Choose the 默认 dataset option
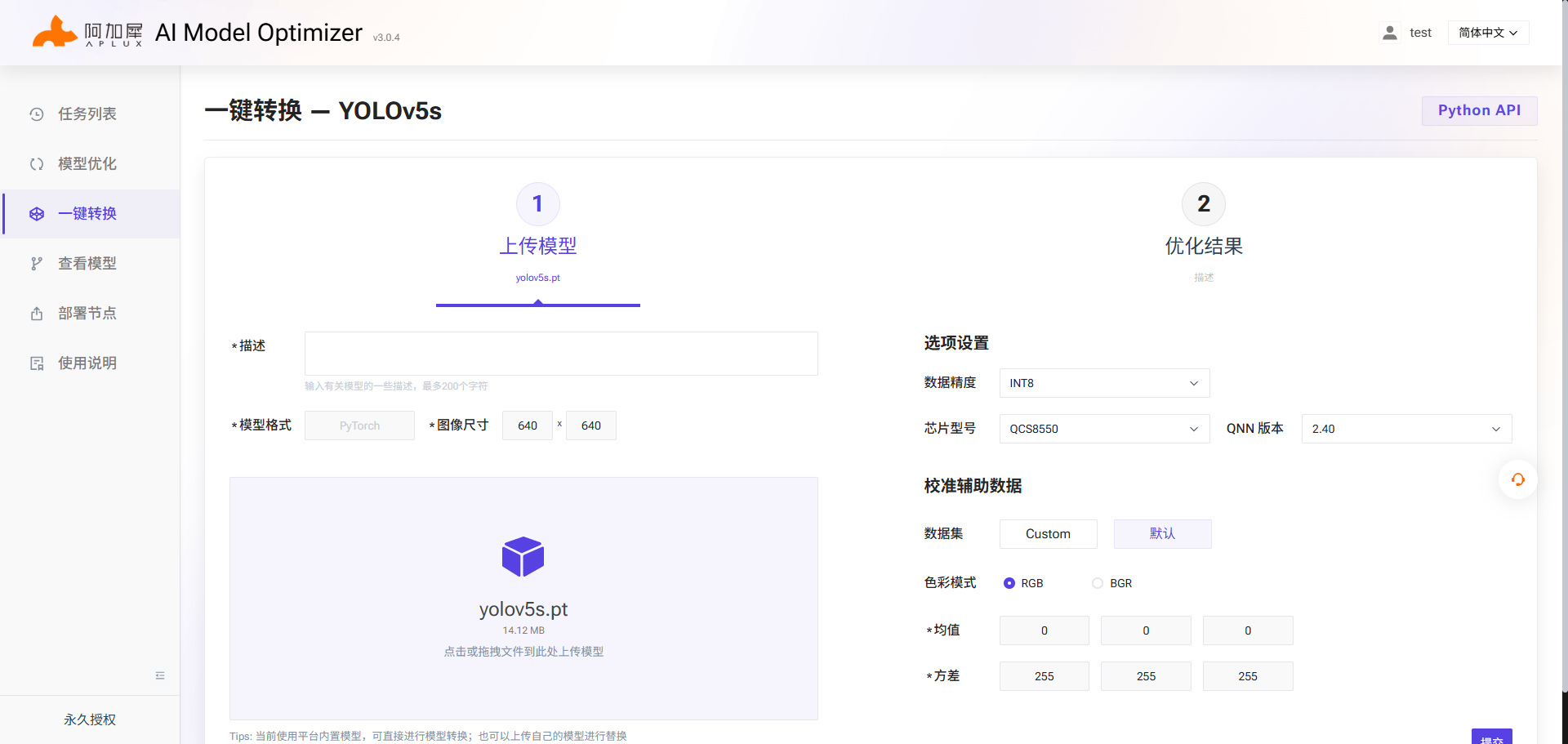 click(1162, 534)
